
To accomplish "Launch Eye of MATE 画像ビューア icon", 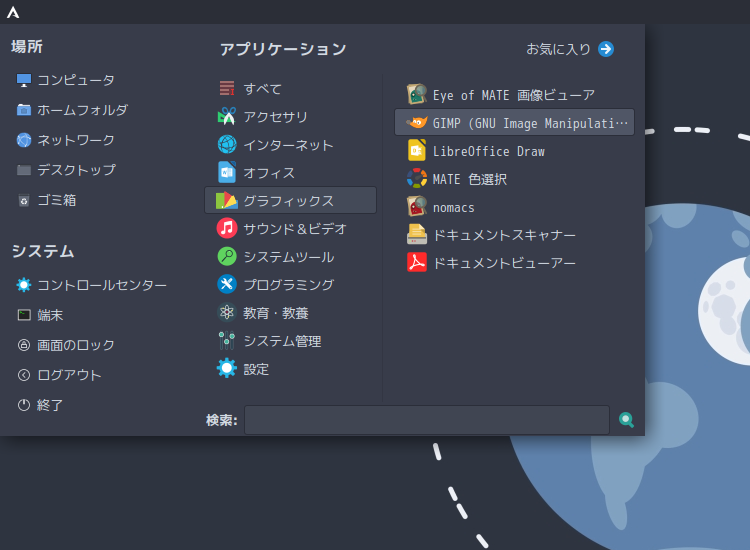I will [x=417, y=95].
